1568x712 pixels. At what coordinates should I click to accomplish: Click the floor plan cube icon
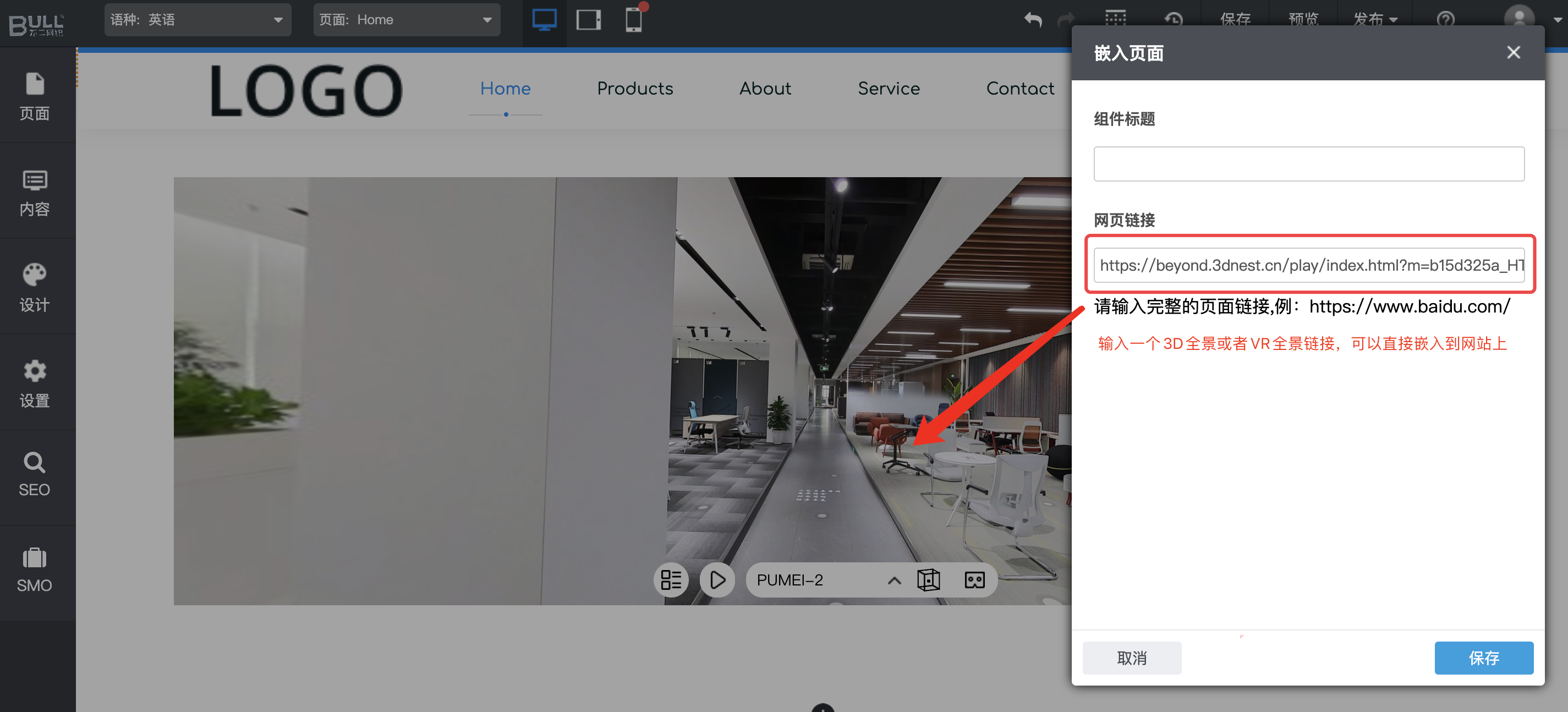click(928, 580)
